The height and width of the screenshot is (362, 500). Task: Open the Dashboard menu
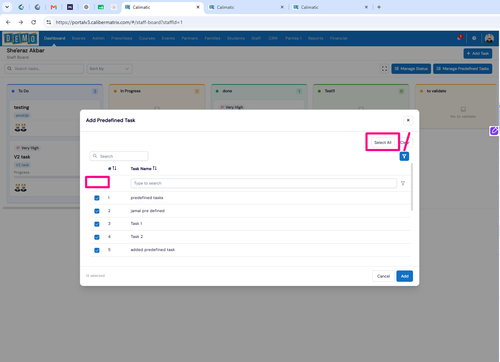54,38
